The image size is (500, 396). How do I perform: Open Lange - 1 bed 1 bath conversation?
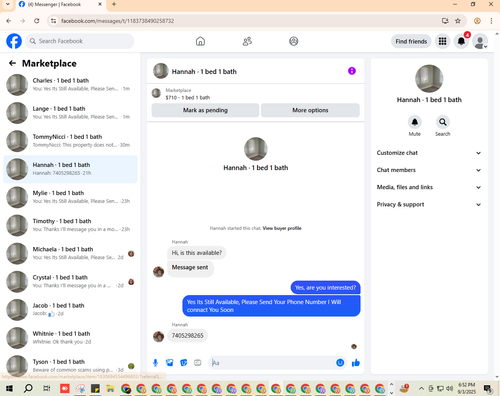coord(70,113)
